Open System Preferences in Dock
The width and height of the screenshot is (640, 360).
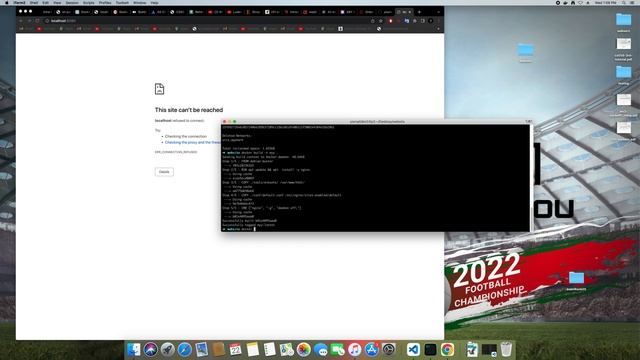coord(389,349)
